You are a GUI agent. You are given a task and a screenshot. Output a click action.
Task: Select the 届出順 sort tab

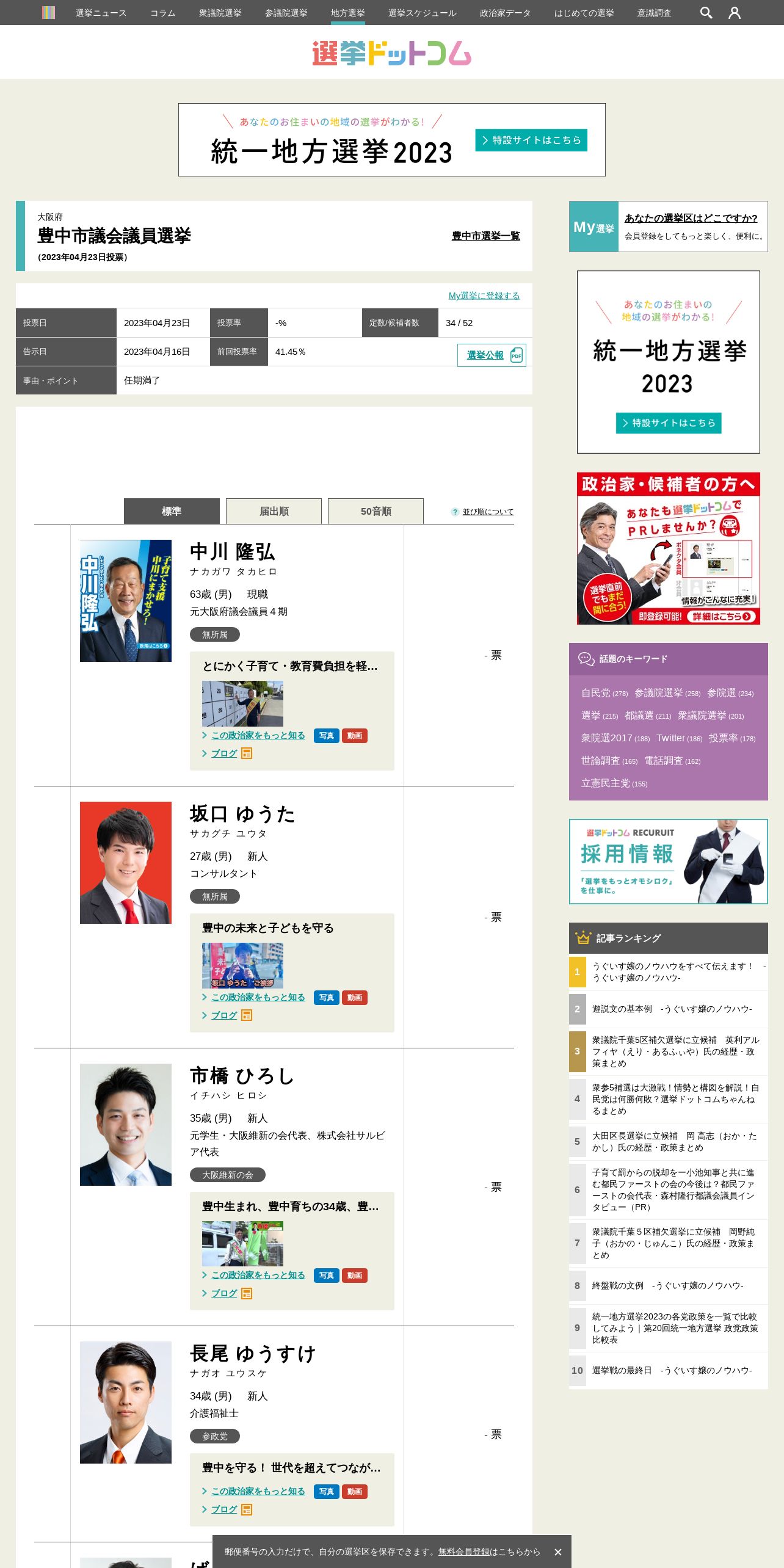click(274, 511)
